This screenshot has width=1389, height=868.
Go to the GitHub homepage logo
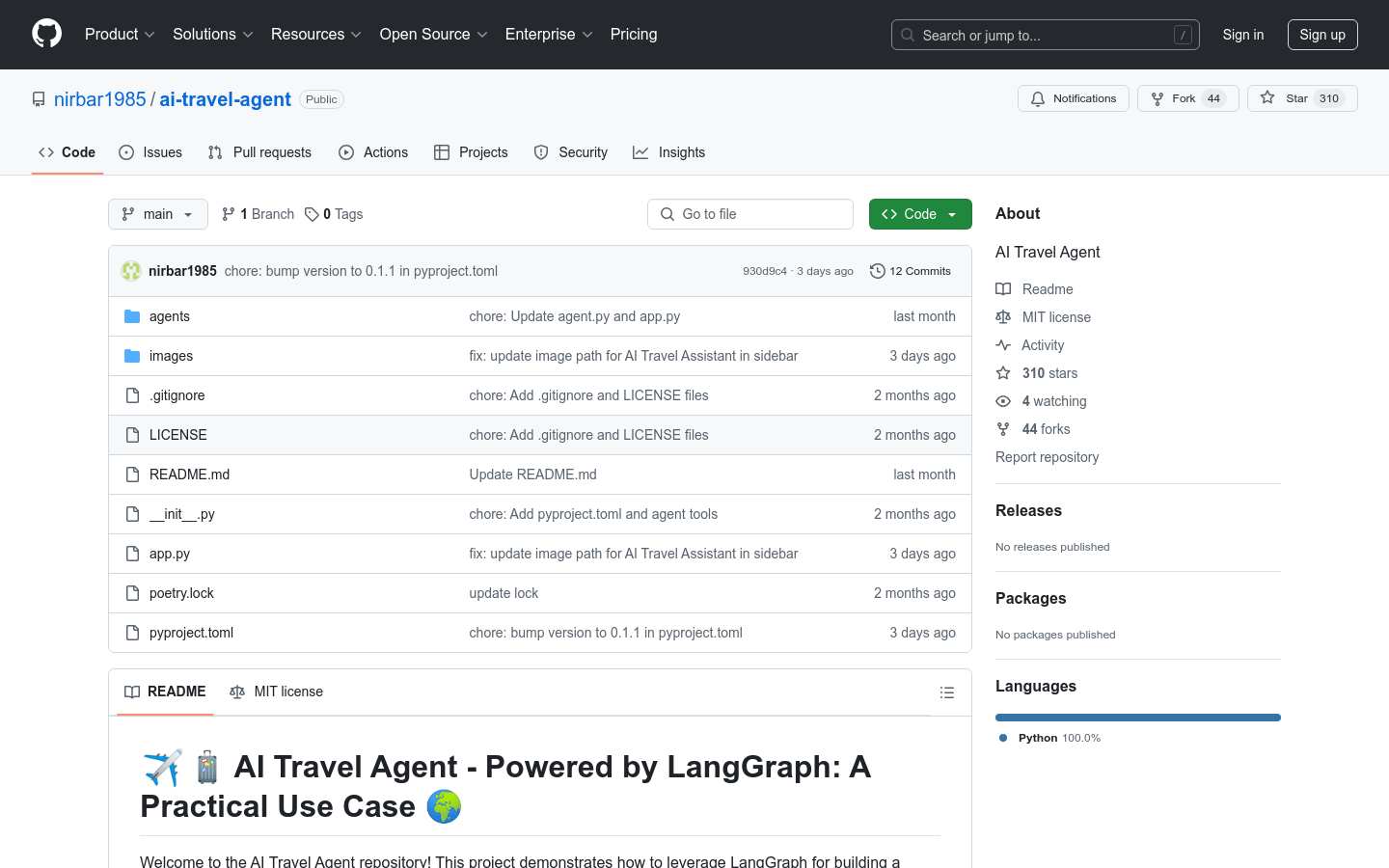tap(46, 34)
